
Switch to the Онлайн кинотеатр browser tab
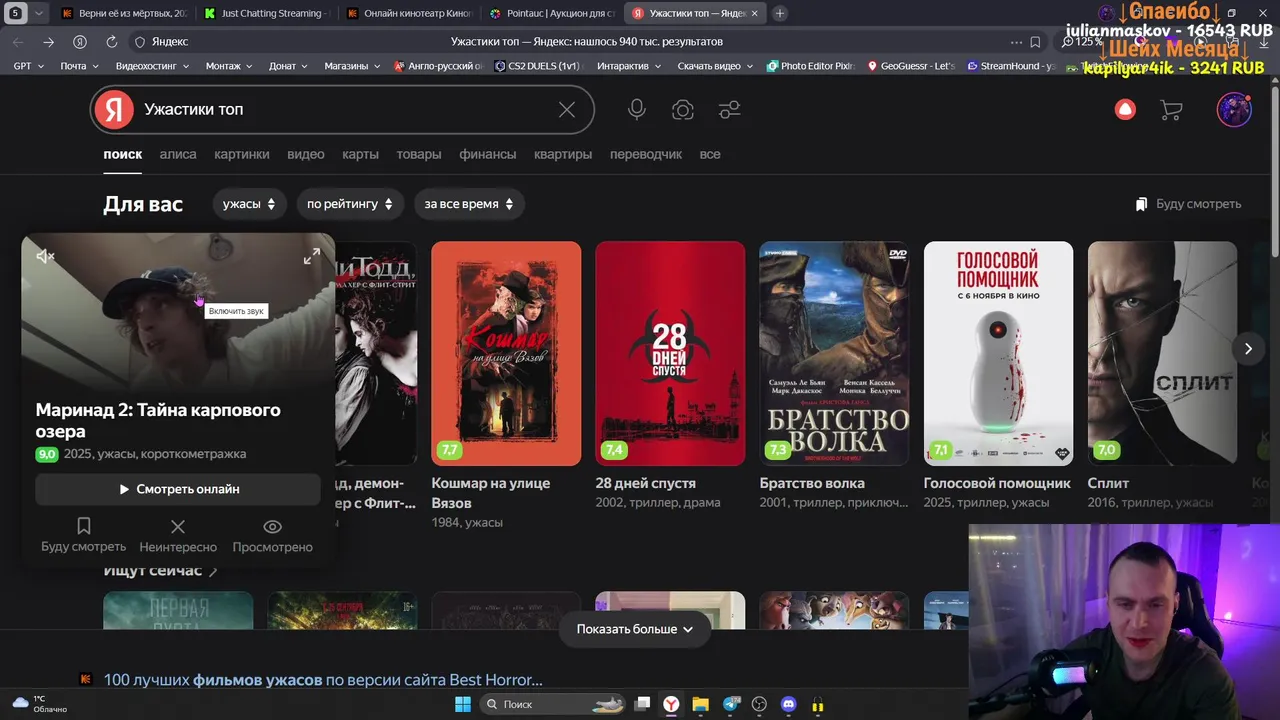coord(409,13)
